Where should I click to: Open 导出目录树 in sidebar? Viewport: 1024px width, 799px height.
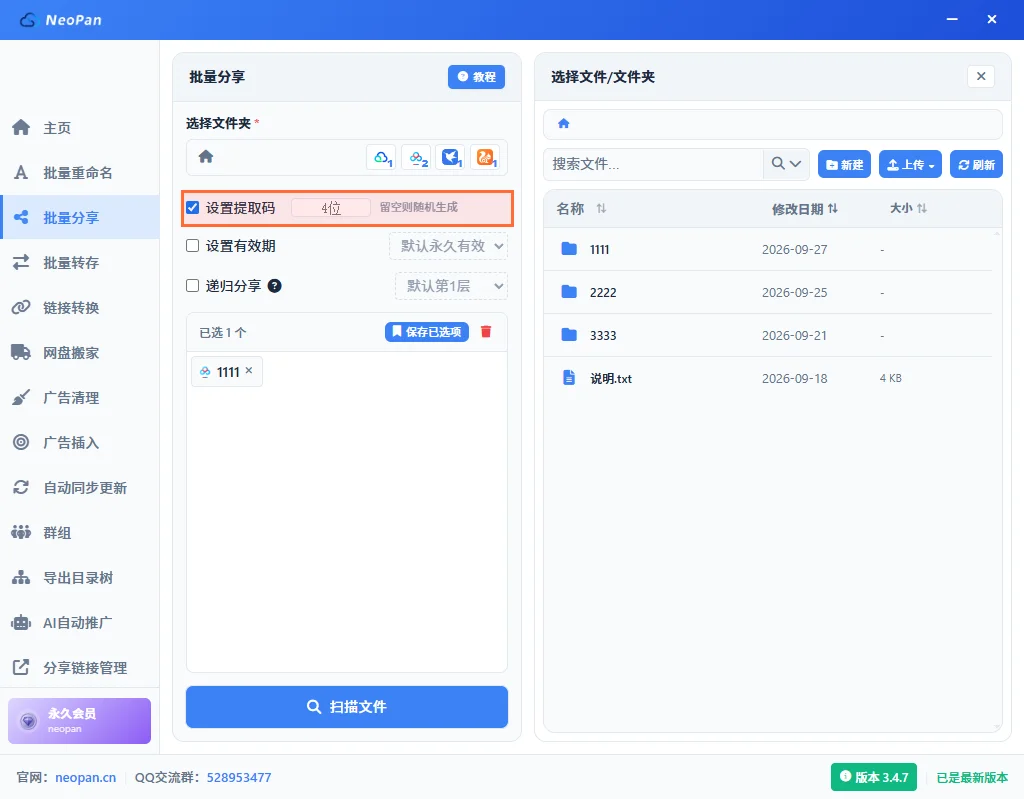(80, 578)
